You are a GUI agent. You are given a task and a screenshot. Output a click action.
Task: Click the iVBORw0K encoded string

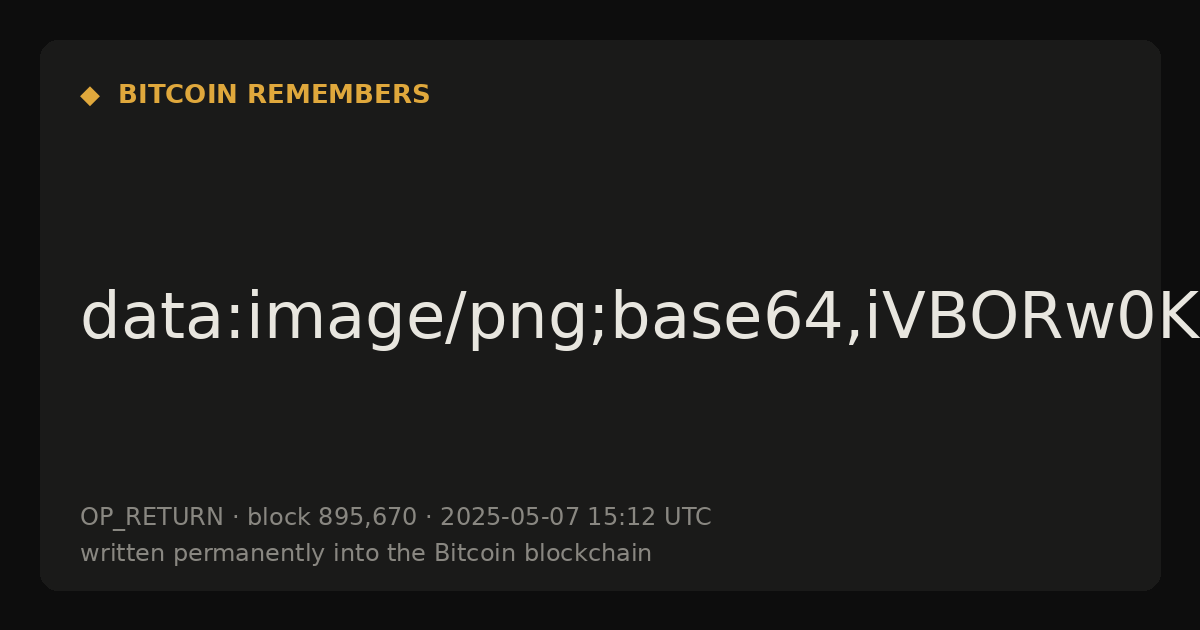(1032, 318)
